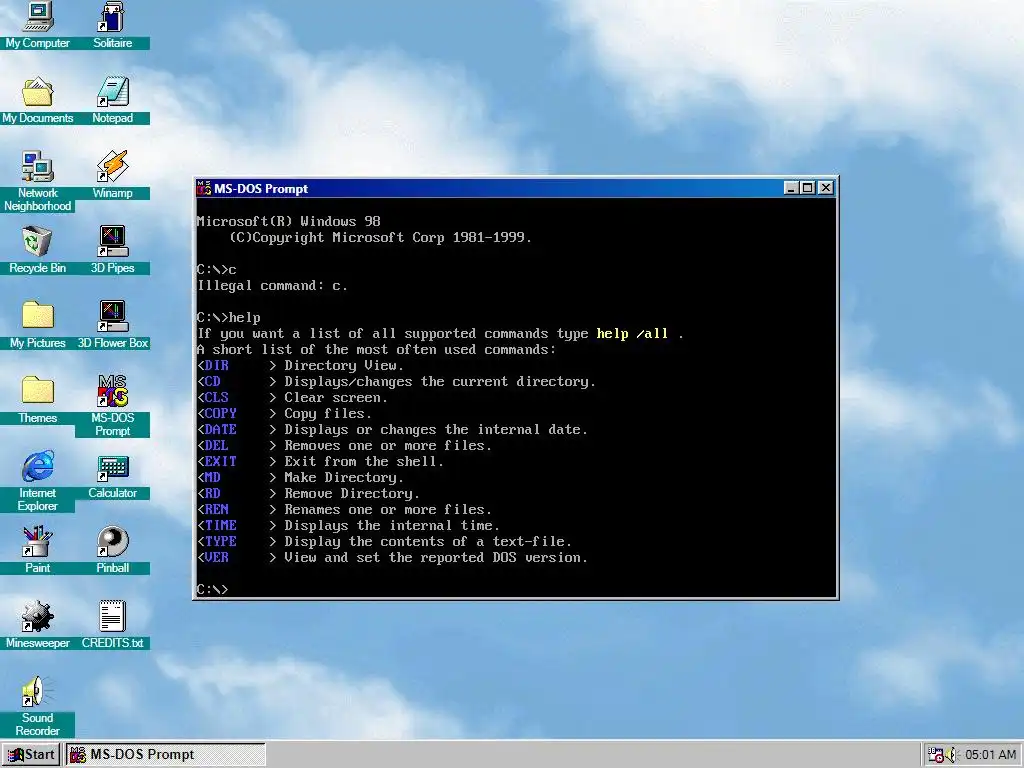Click the VER command entry
The width and height of the screenshot is (1024, 768).
coord(216,558)
